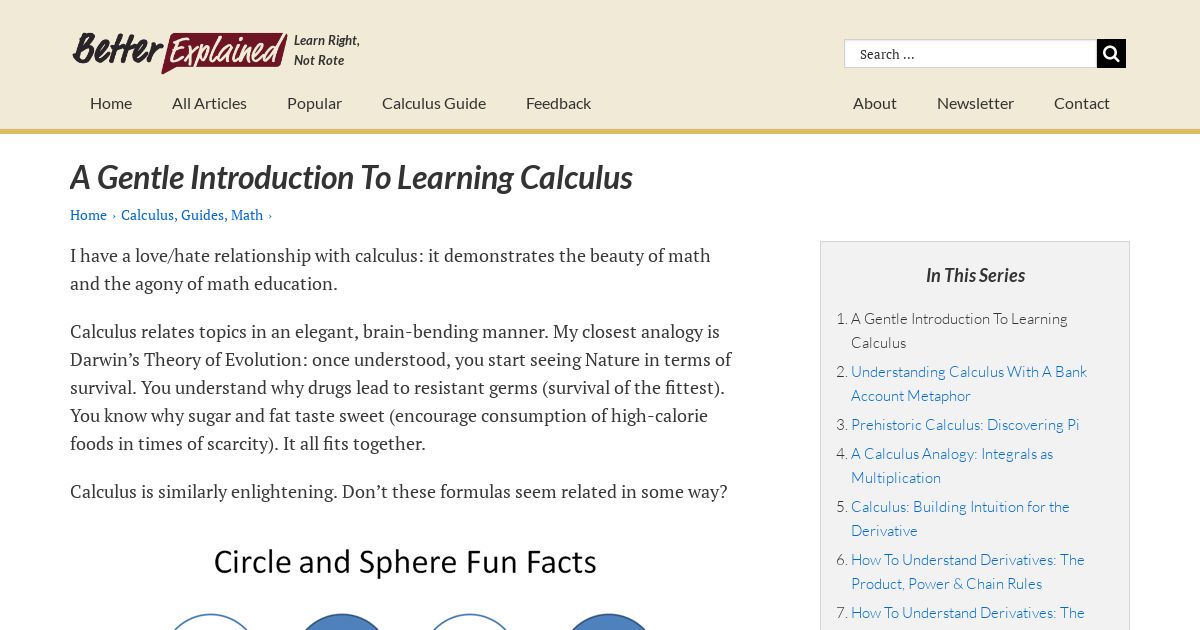The image size is (1200, 630).
Task: Open the Product, Power & Chain Rules article
Action: (968, 571)
